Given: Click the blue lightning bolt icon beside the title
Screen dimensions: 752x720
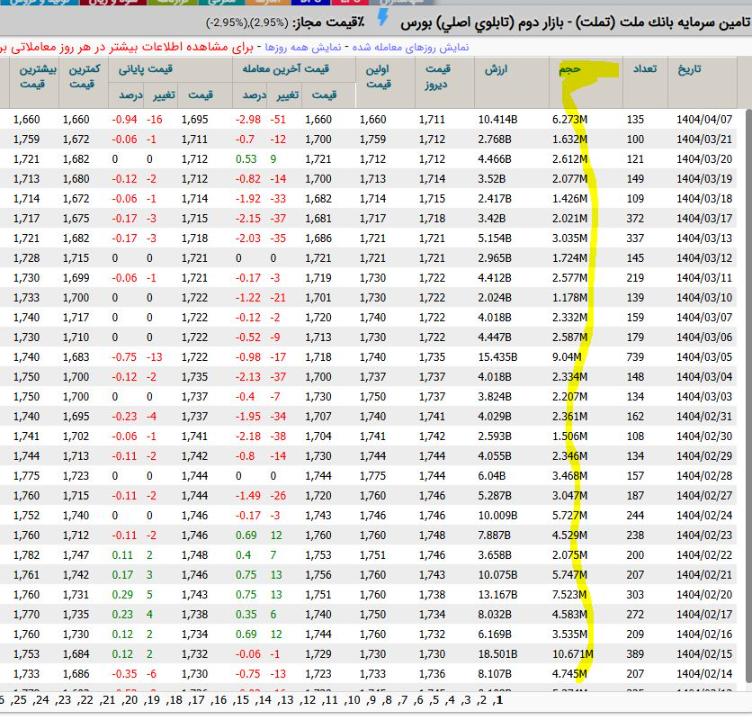Looking at the screenshot, I should click(x=383, y=19).
